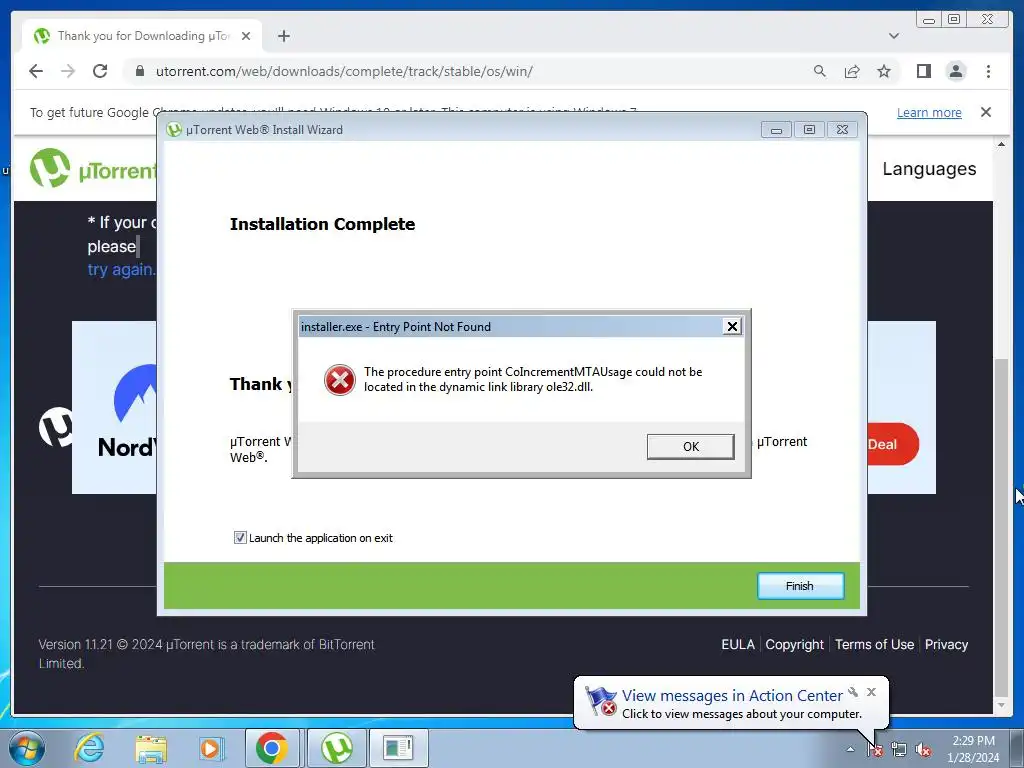This screenshot has height=768, width=1024.
Task: Open the Chrome profile avatar
Action: pyautogui.click(x=956, y=71)
